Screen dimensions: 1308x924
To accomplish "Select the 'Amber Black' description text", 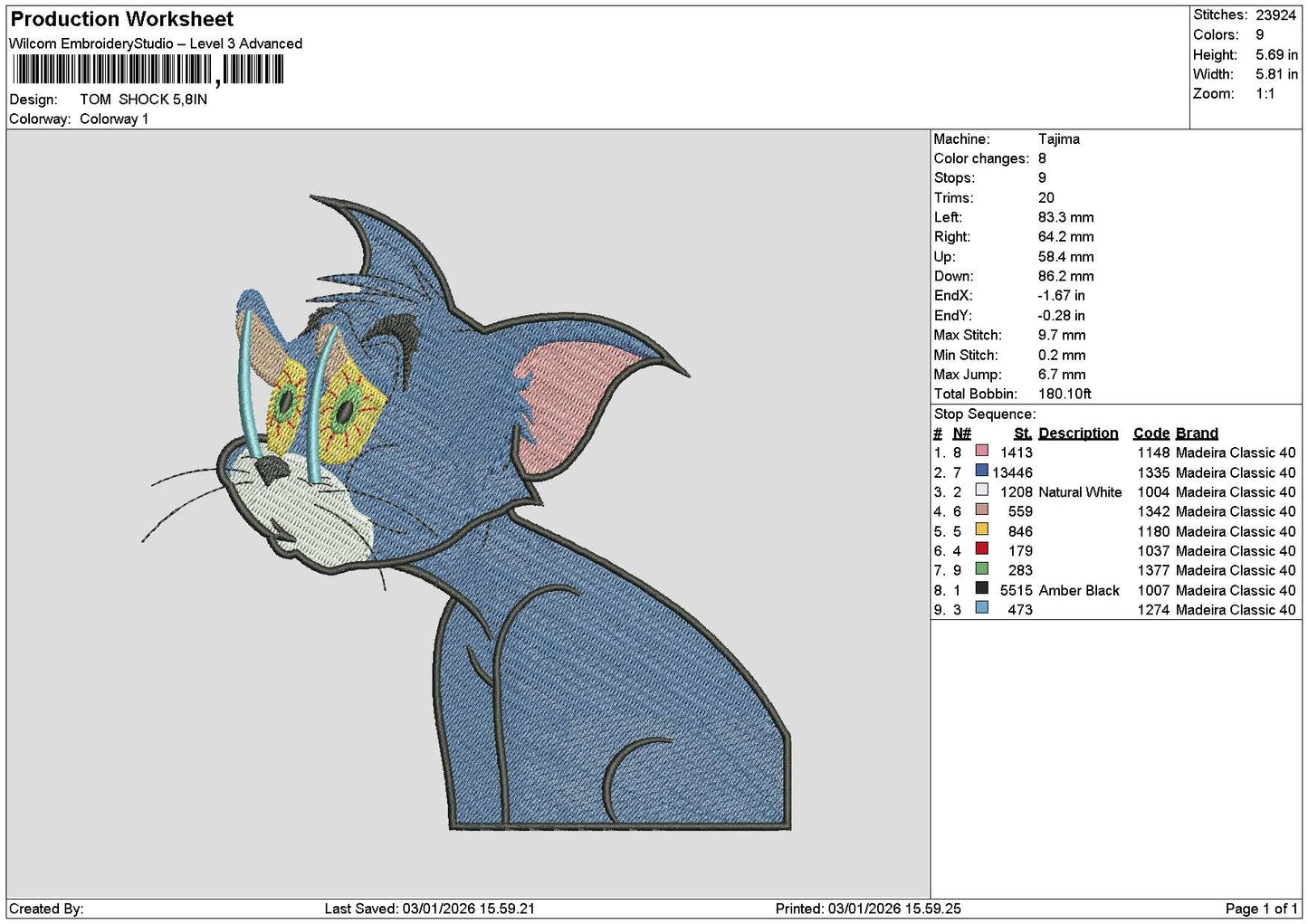I will (1079, 591).
